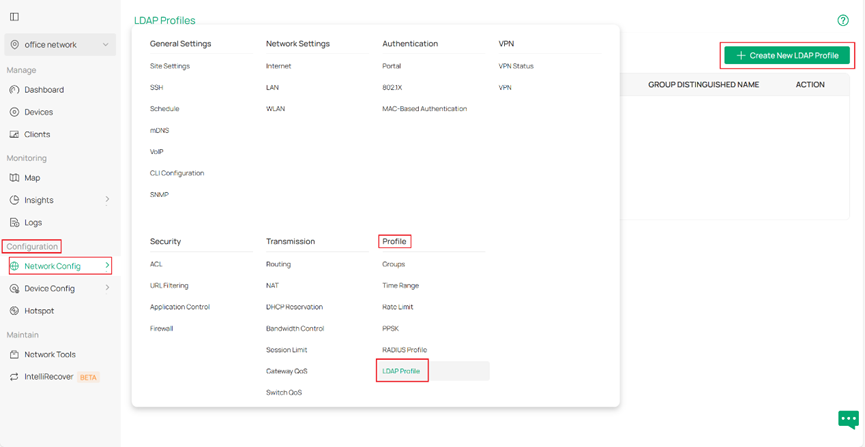Open the office network site dropdown
The width and height of the screenshot is (865, 447).
click(60, 45)
